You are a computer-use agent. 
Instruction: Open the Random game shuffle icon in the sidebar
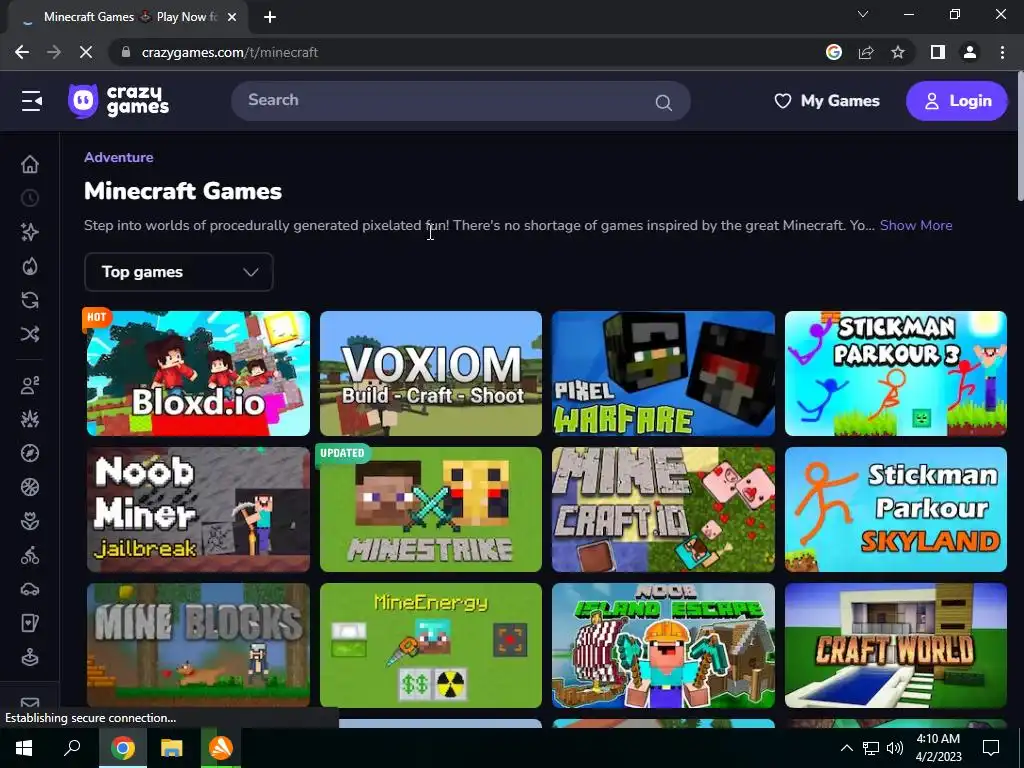coord(30,334)
